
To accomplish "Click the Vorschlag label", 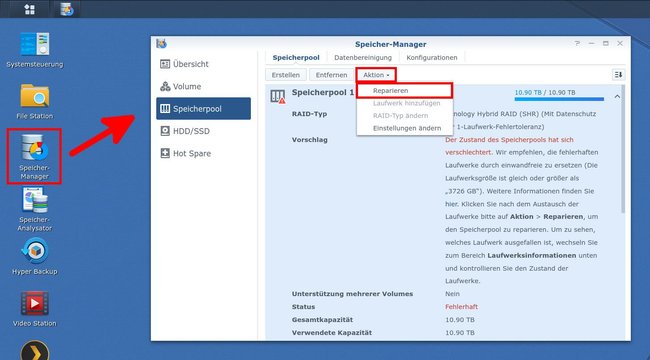I will pyautogui.click(x=310, y=140).
